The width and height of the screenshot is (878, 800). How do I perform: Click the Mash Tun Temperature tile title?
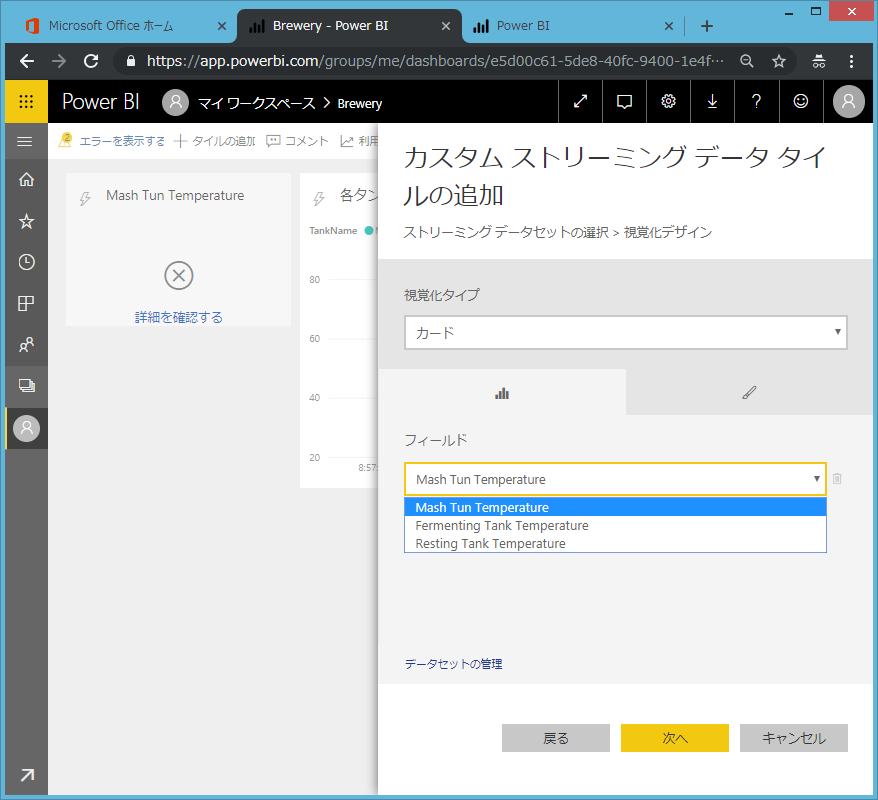coord(175,195)
